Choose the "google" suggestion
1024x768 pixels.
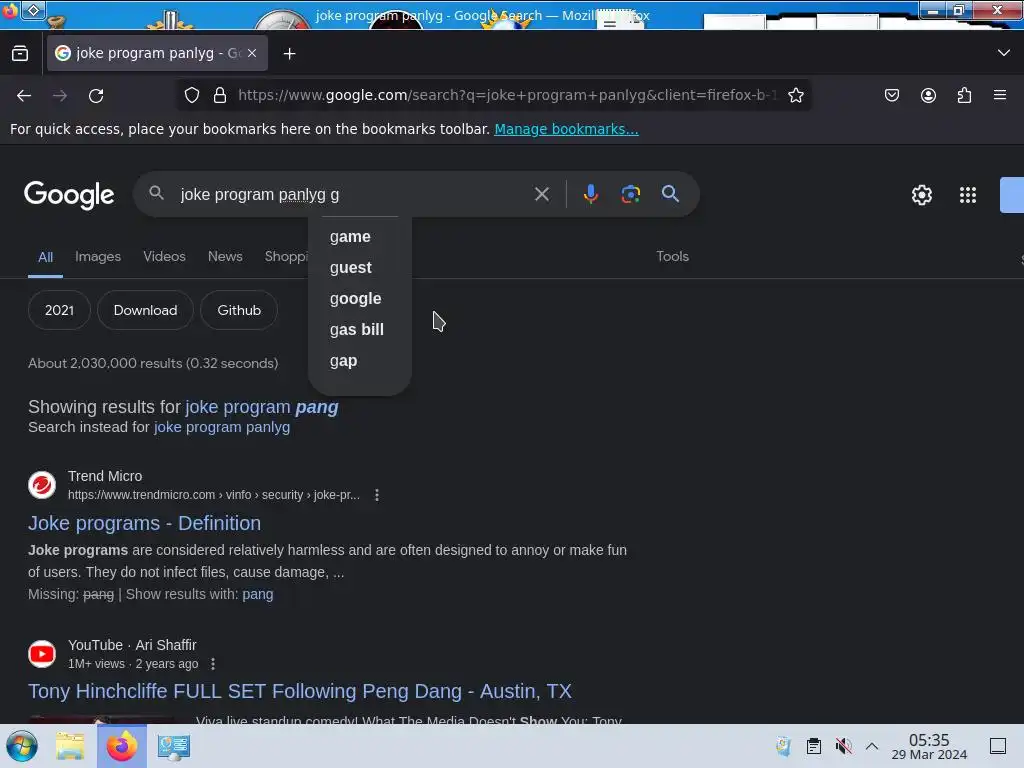point(360,298)
